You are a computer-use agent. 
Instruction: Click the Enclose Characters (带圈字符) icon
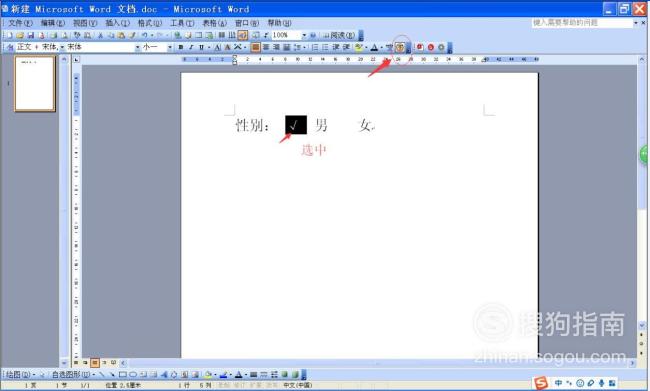tap(400, 47)
